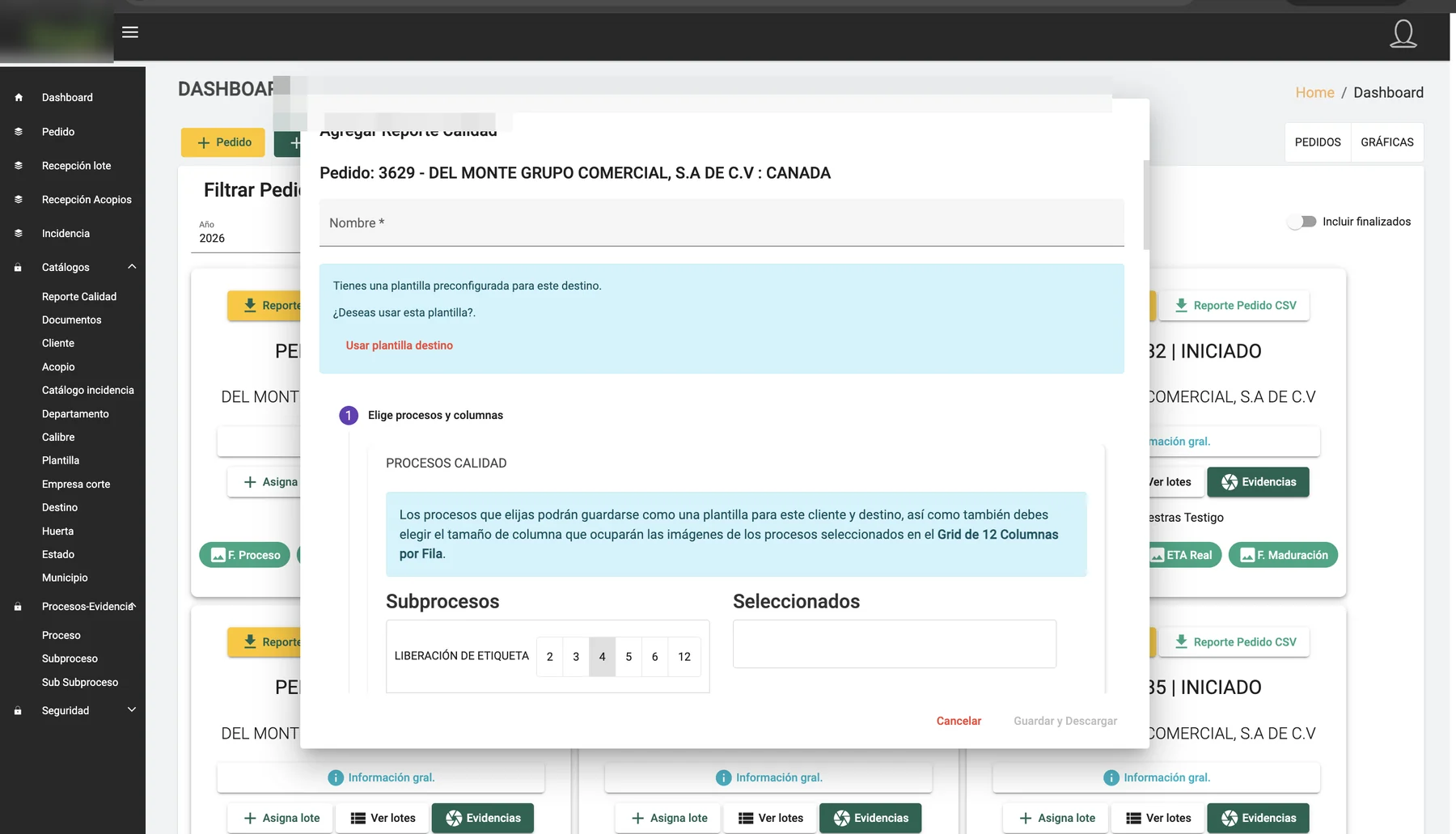Collapse the Catálogos sidebar section chevron
Viewport: 1456px width, 834px height.
[132, 267]
